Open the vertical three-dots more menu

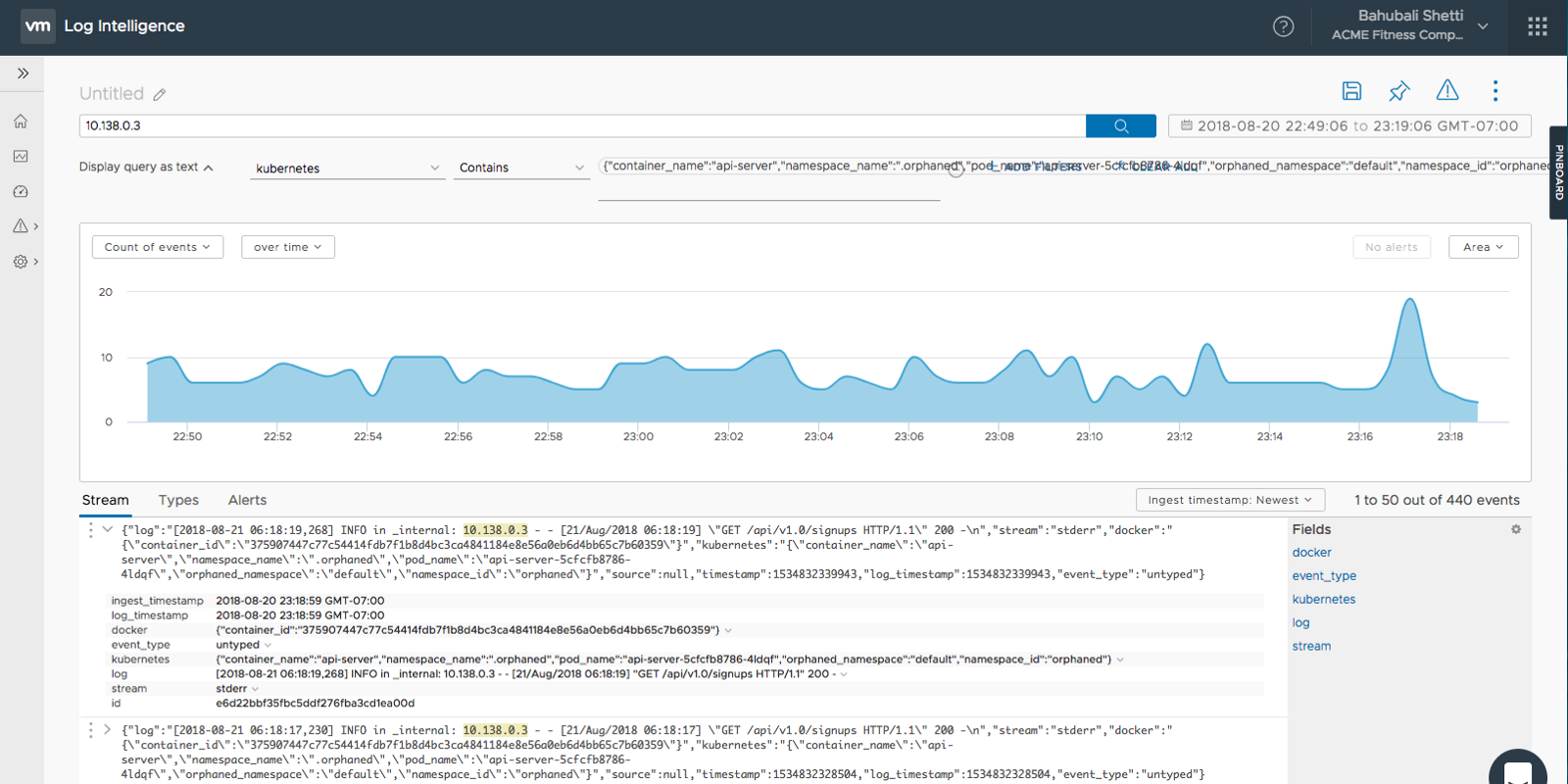pyautogui.click(x=1495, y=91)
